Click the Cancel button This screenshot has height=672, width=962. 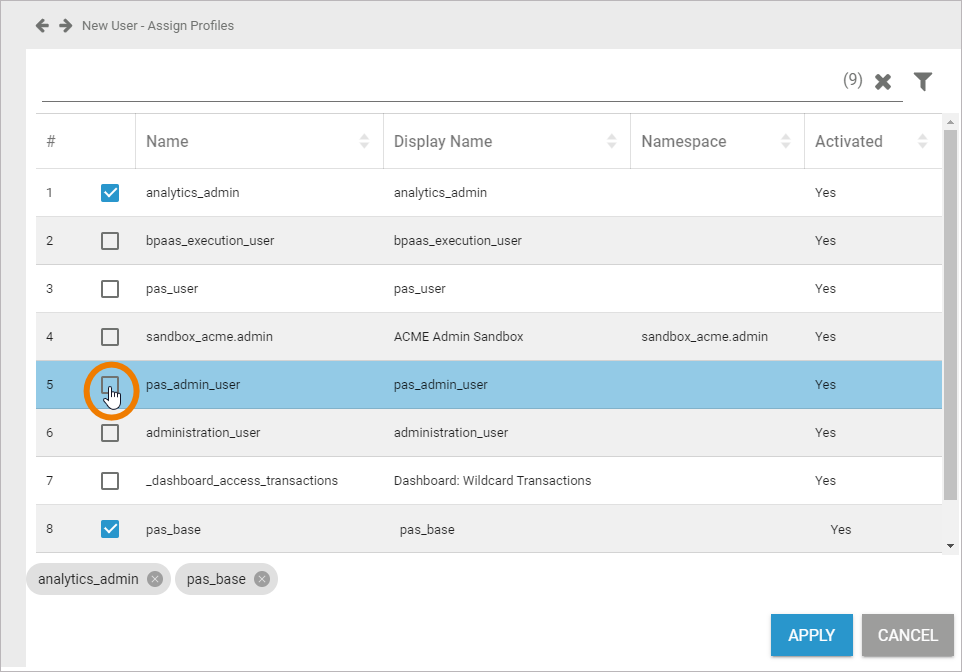907,635
